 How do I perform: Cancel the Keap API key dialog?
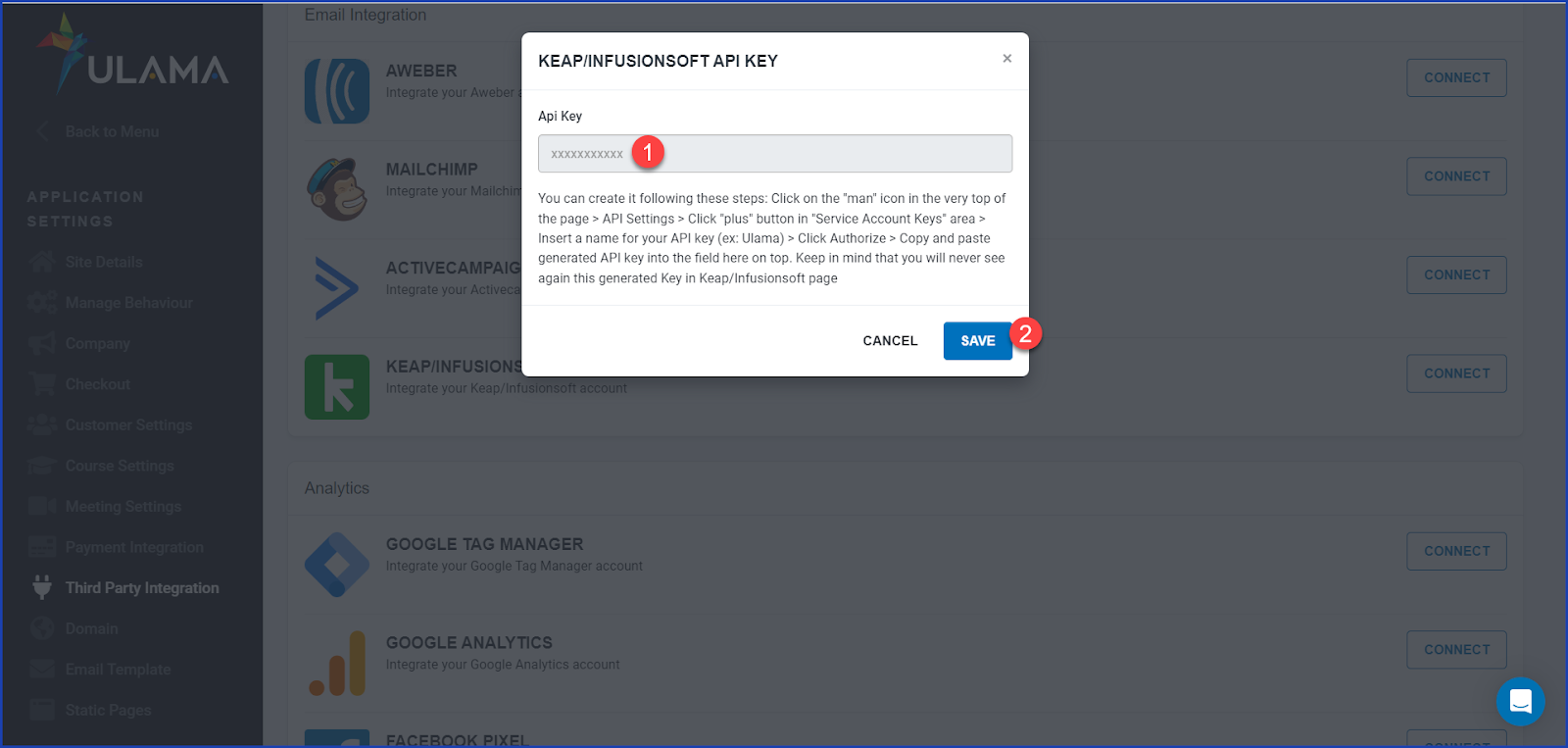tap(890, 341)
